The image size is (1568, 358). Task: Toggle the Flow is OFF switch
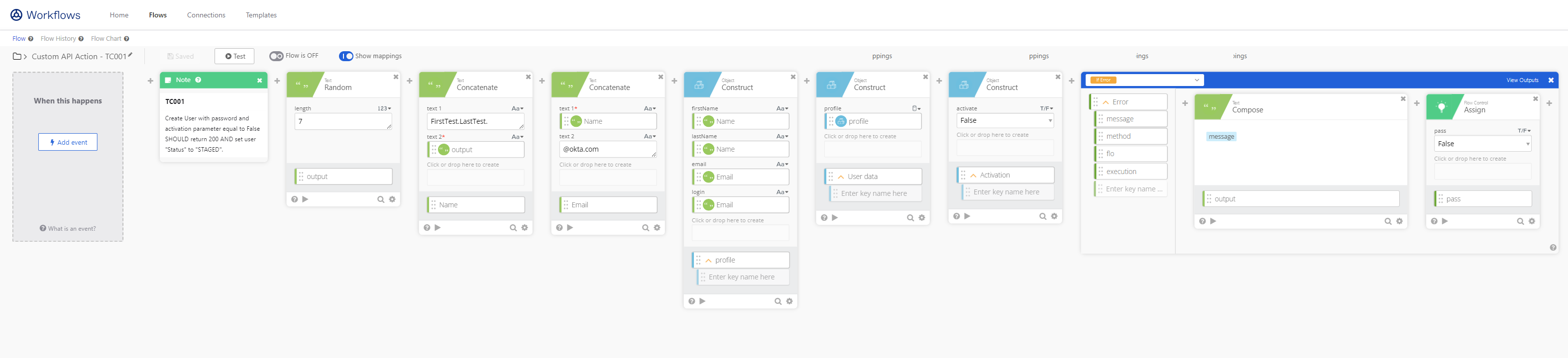click(276, 56)
